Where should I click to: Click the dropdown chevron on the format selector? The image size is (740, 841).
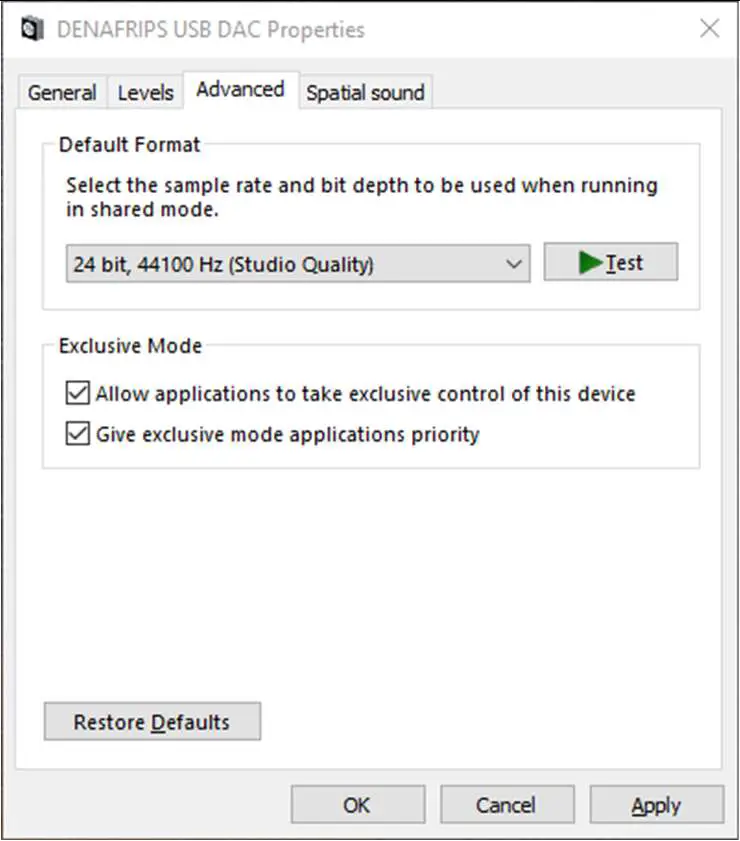512,263
